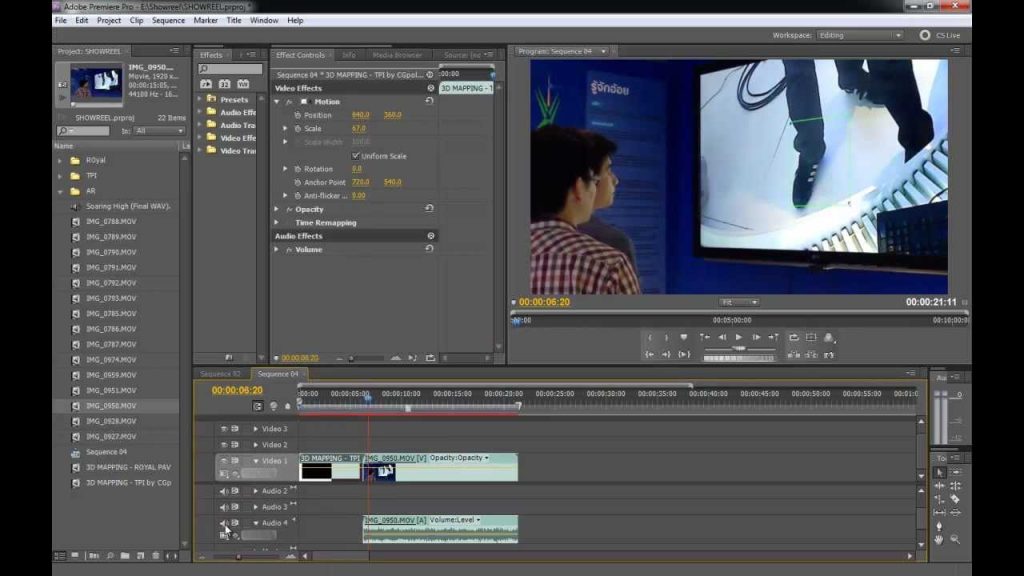Screen dimensions: 1024x576
Task: Open Fit zoom level dropdown
Action: tap(739, 302)
